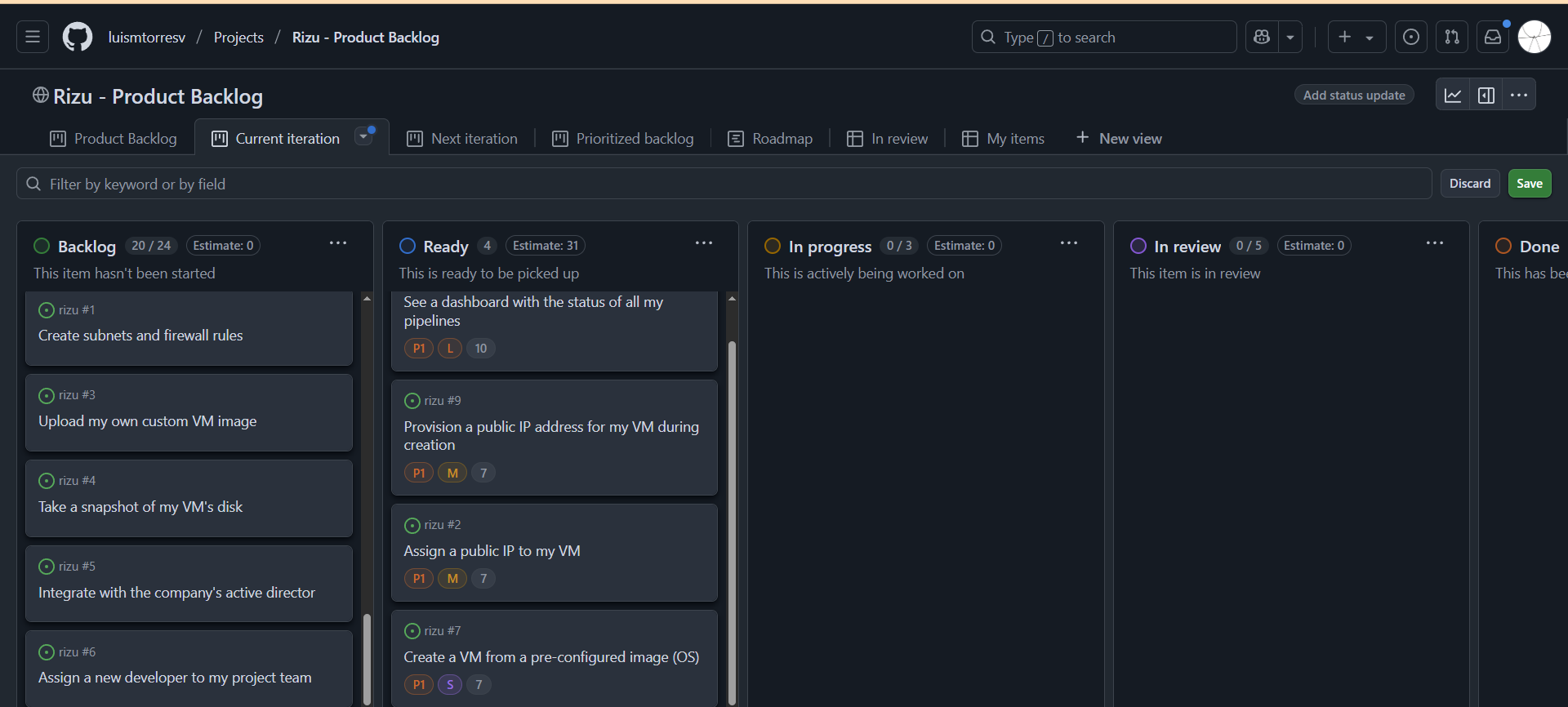Open the Copilot chat icon

(x=1262, y=37)
